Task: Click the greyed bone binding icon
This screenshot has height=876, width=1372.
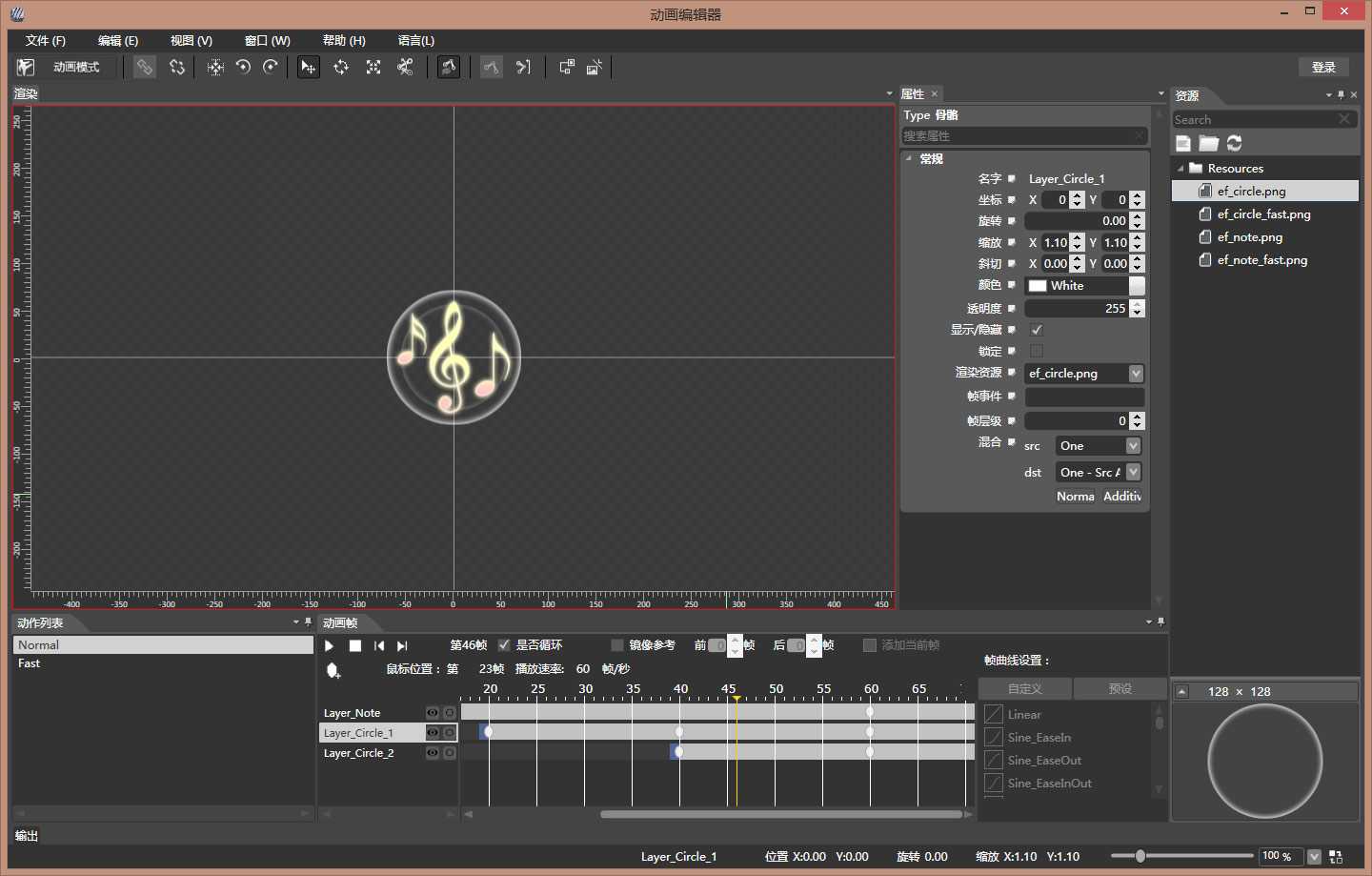Action: pyautogui.click(x=491, y=67)
